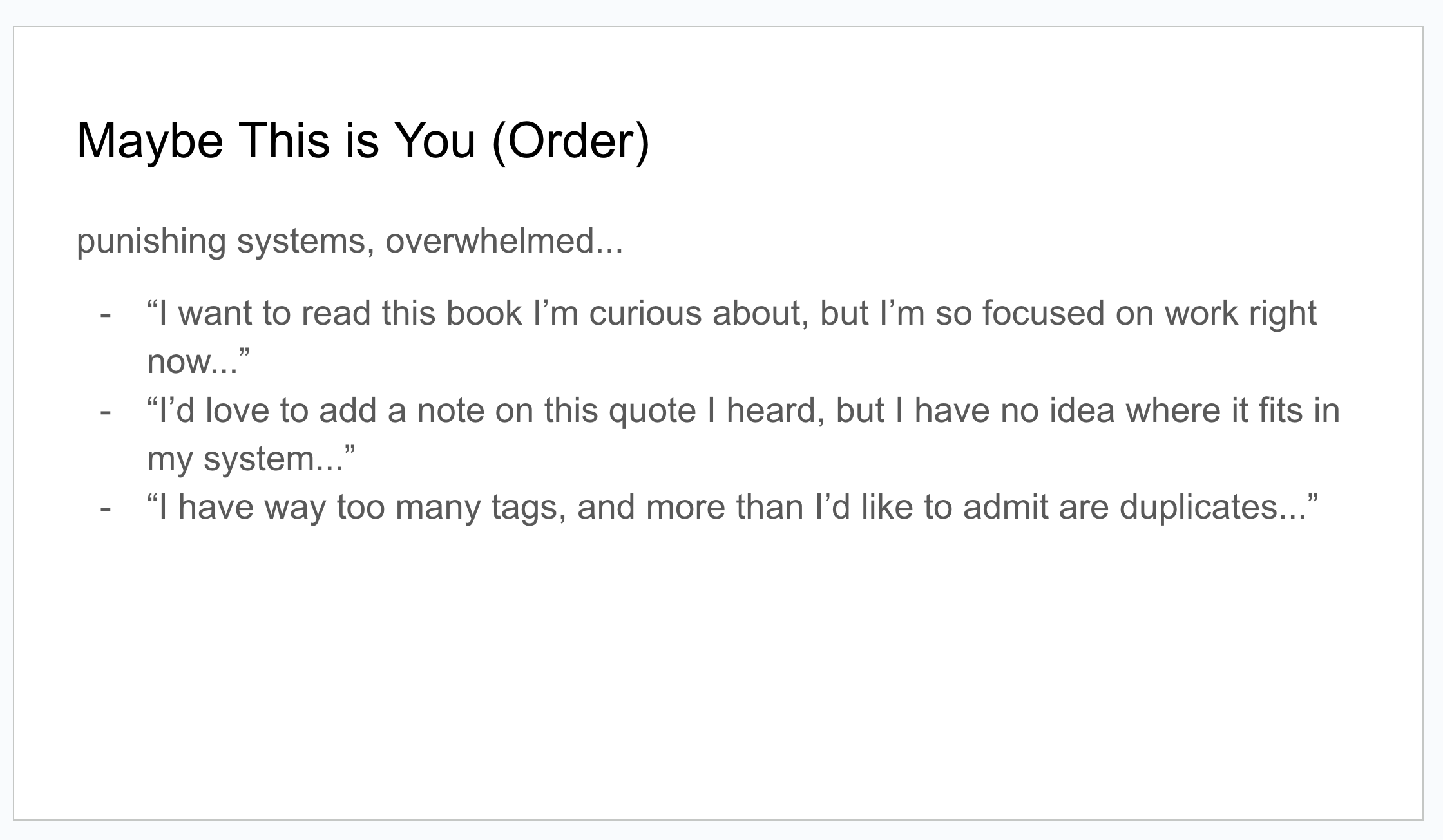Screen dimensions: 1443x840
Task: Click the word "overwhelmed..." in the subtitle
Action: (x=504, y=241)
